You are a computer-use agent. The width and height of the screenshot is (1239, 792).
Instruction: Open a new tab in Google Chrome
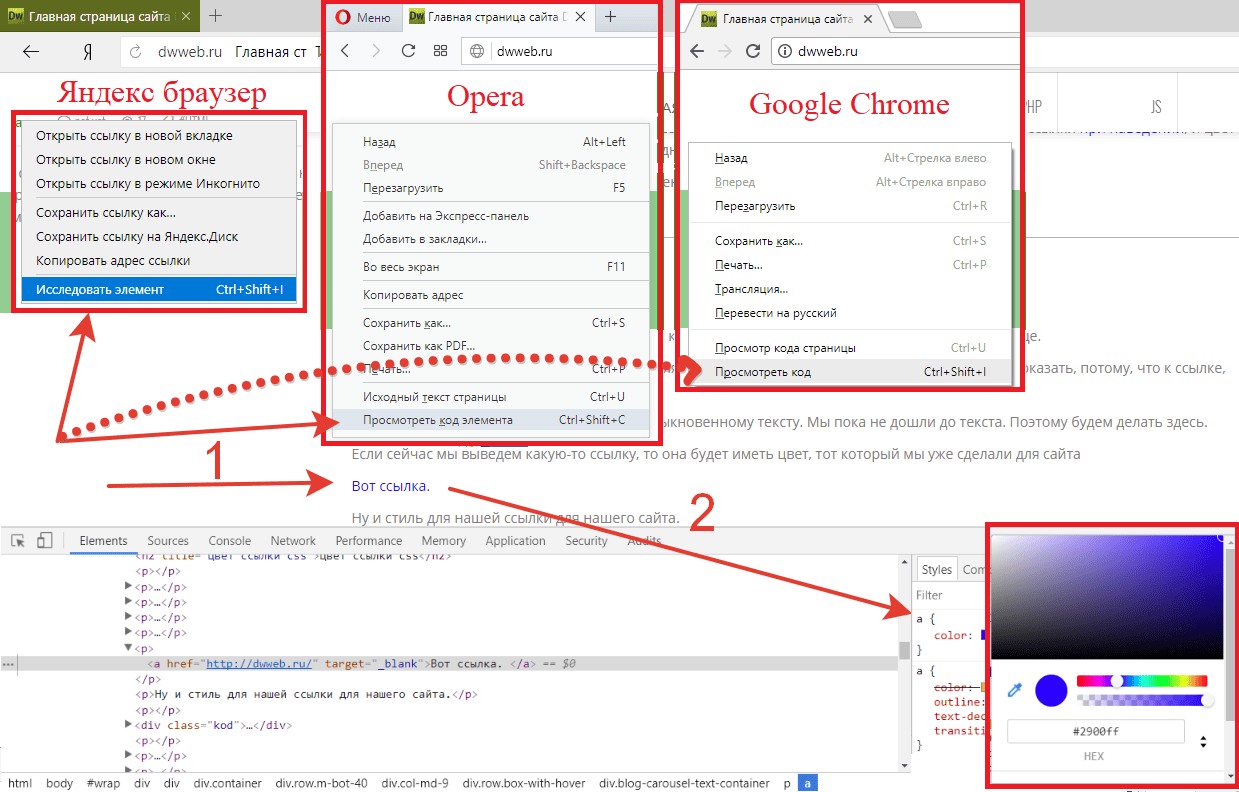click(x=904, y=21)
